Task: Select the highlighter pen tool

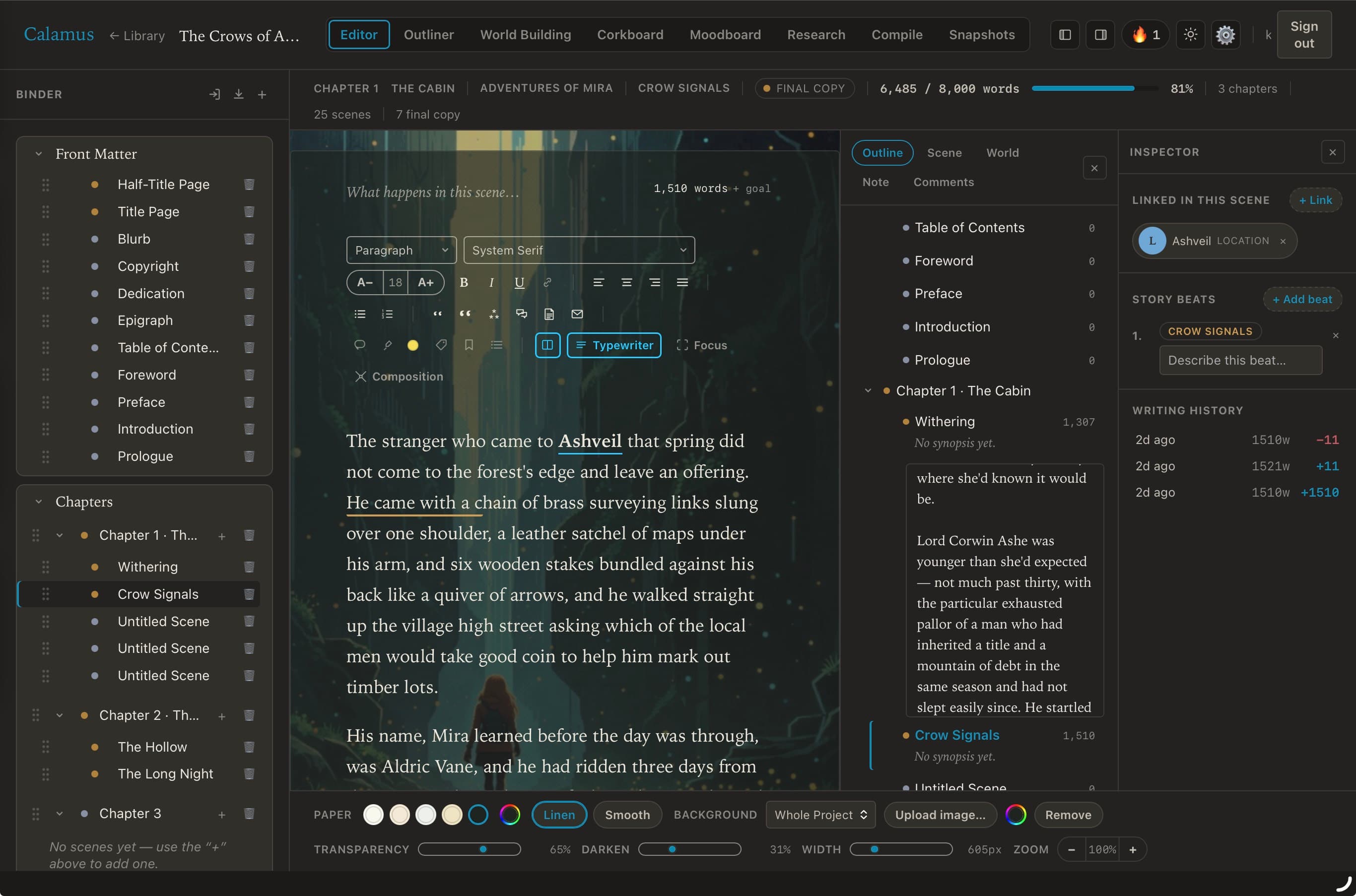Action: 388,345
